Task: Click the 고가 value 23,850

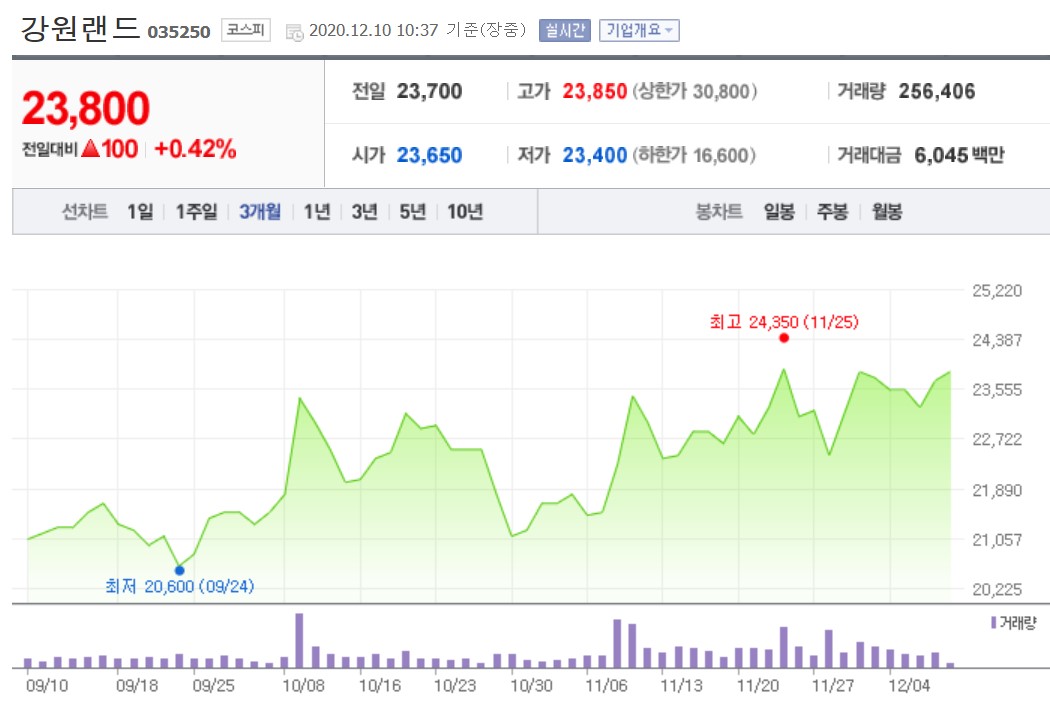Action: click(595, 91)
